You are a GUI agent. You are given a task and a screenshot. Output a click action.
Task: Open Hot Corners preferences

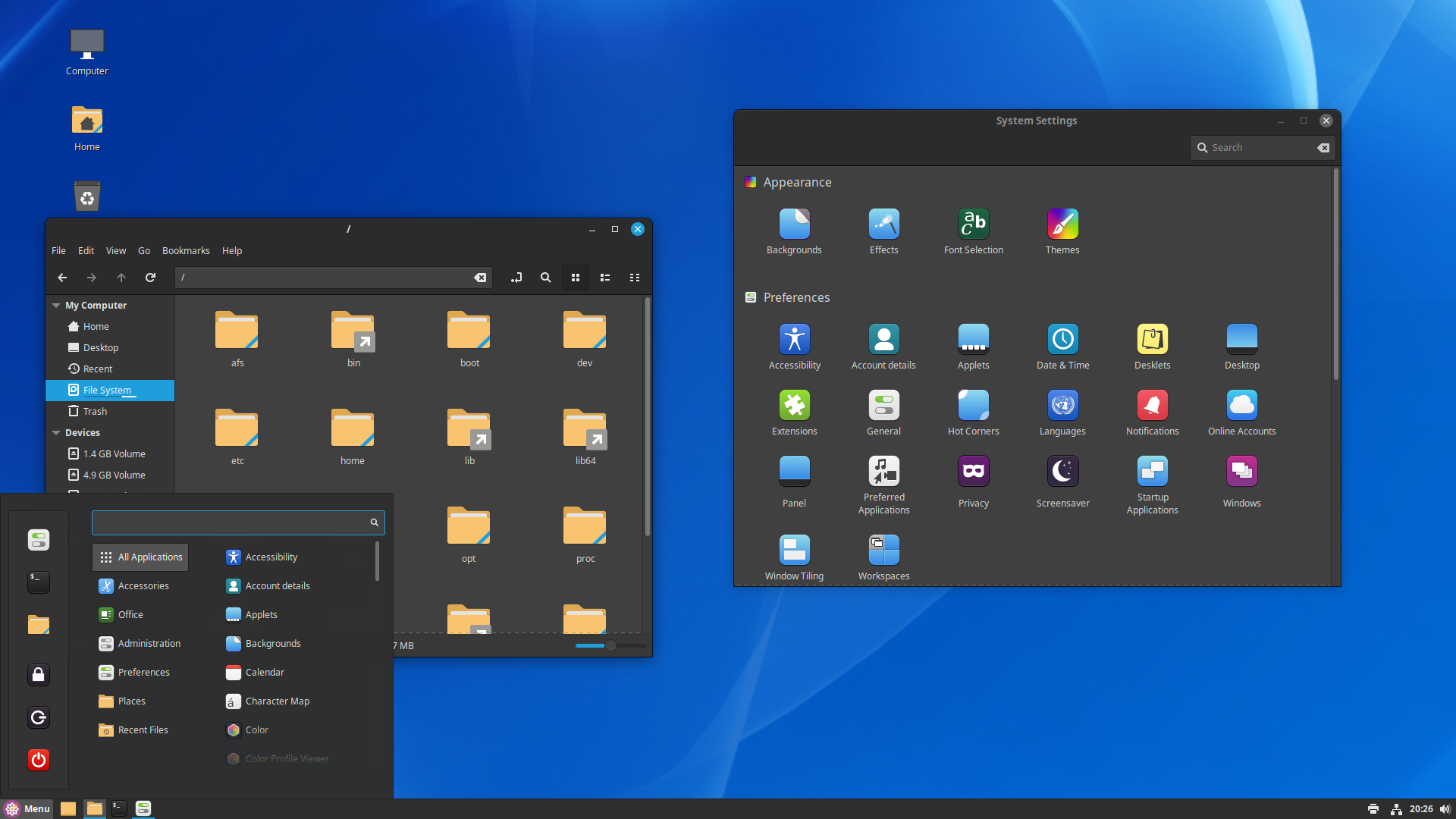973,406
